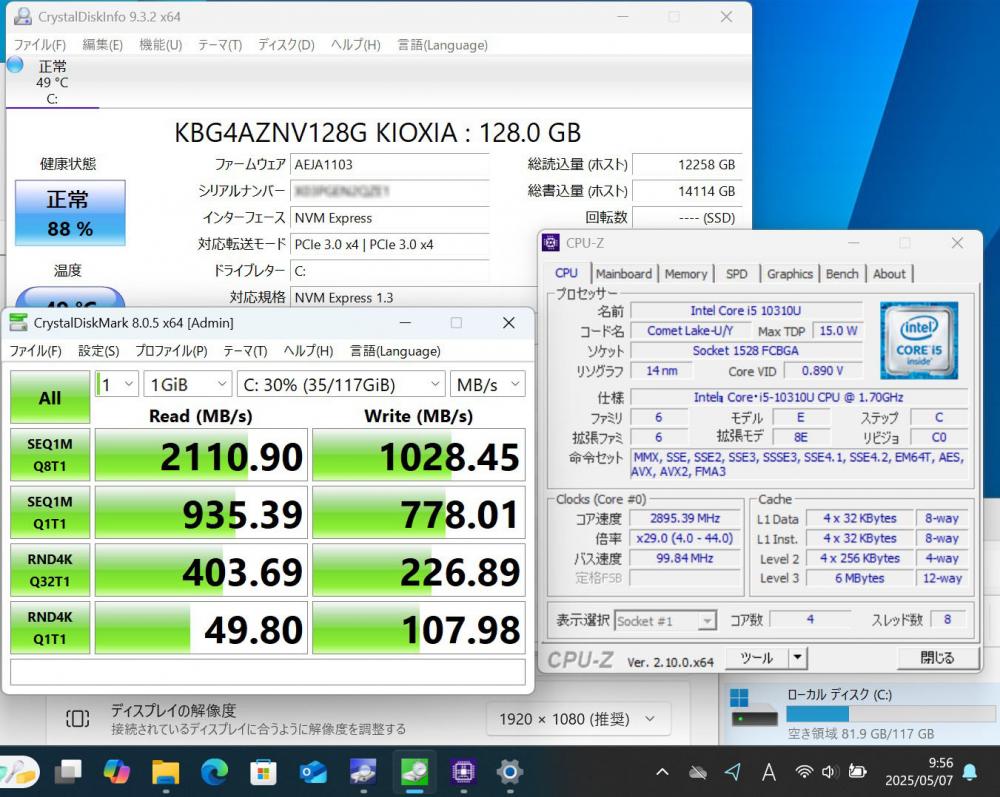This screenshot has height=797, width=1000.
Task: Click the CrystalDiskMark comment input field
Action: coord(267,671)
